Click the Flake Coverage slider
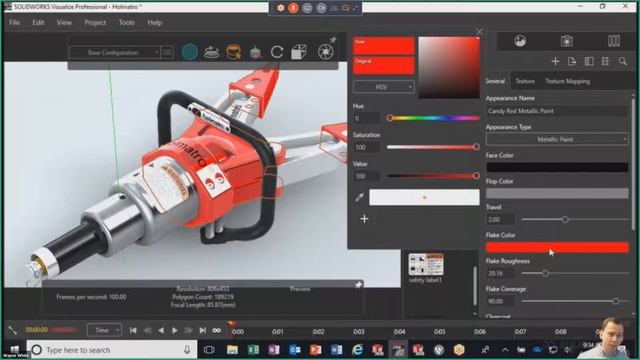This screenshot has width=640, height=360. 576,301
